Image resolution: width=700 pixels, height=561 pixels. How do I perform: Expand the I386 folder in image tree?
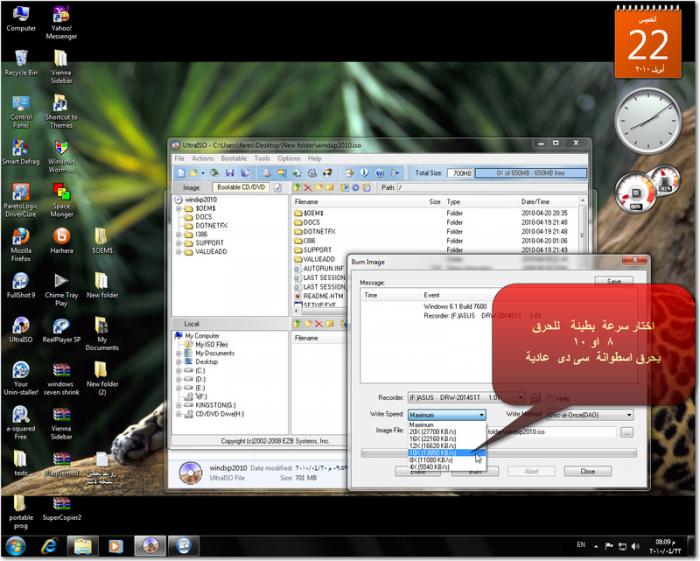179,234
